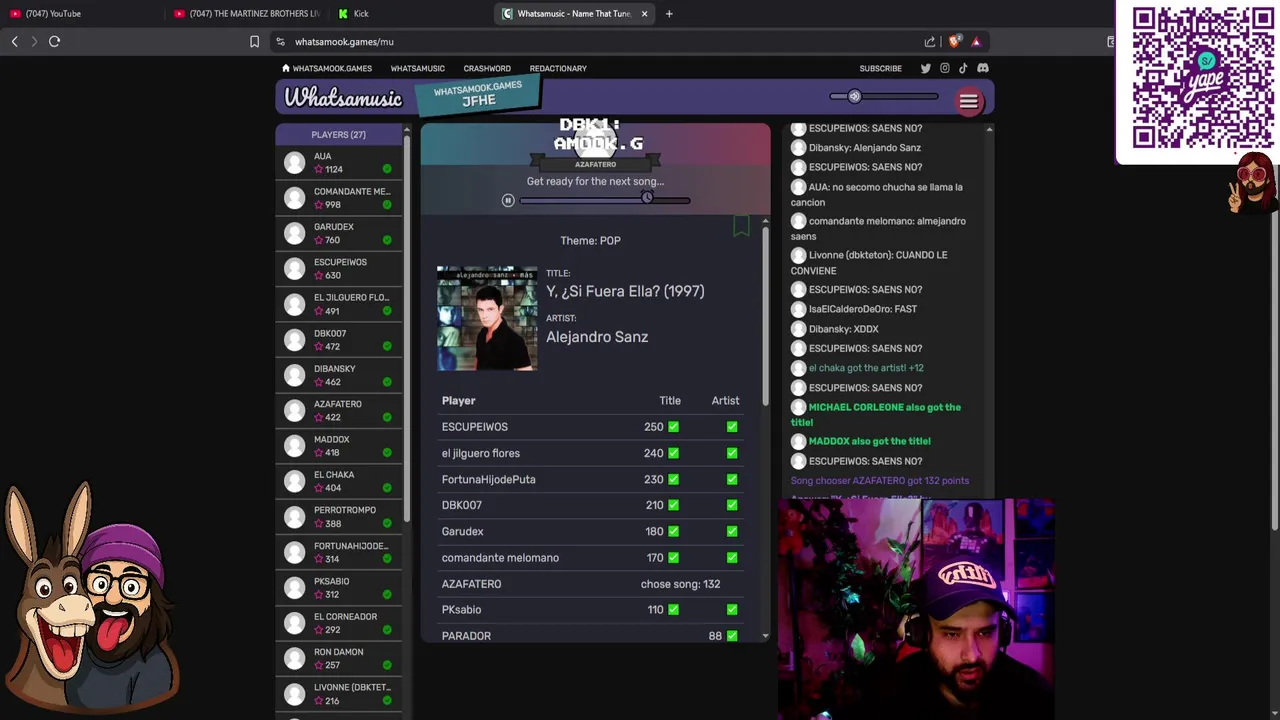Click ESCUPEIWOS artist checkmark in results
Image resolution: width=1280 pixels, height=720 pixels.
tap(732, 427)
